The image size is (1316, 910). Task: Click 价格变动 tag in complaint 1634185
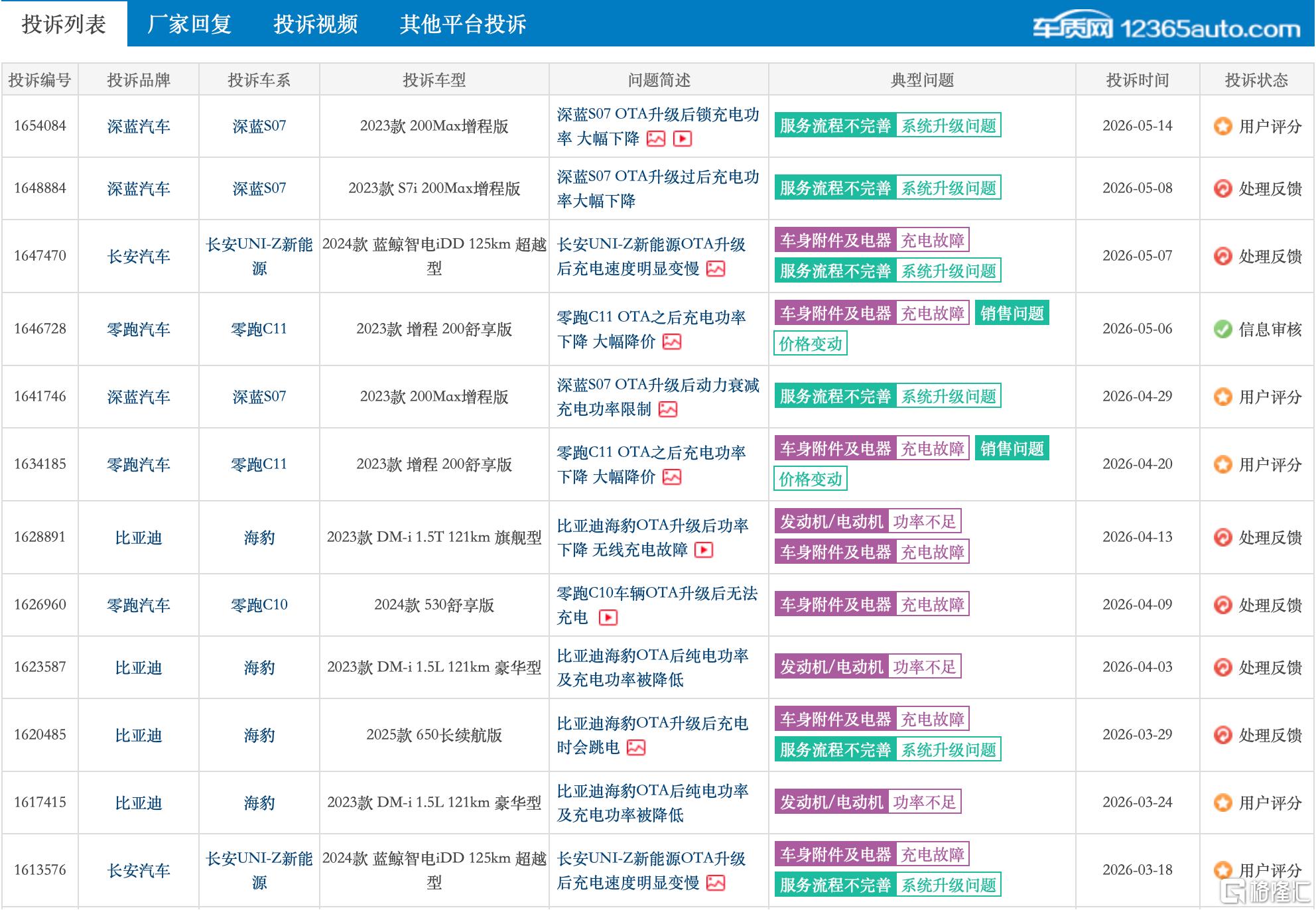[811, 479]
